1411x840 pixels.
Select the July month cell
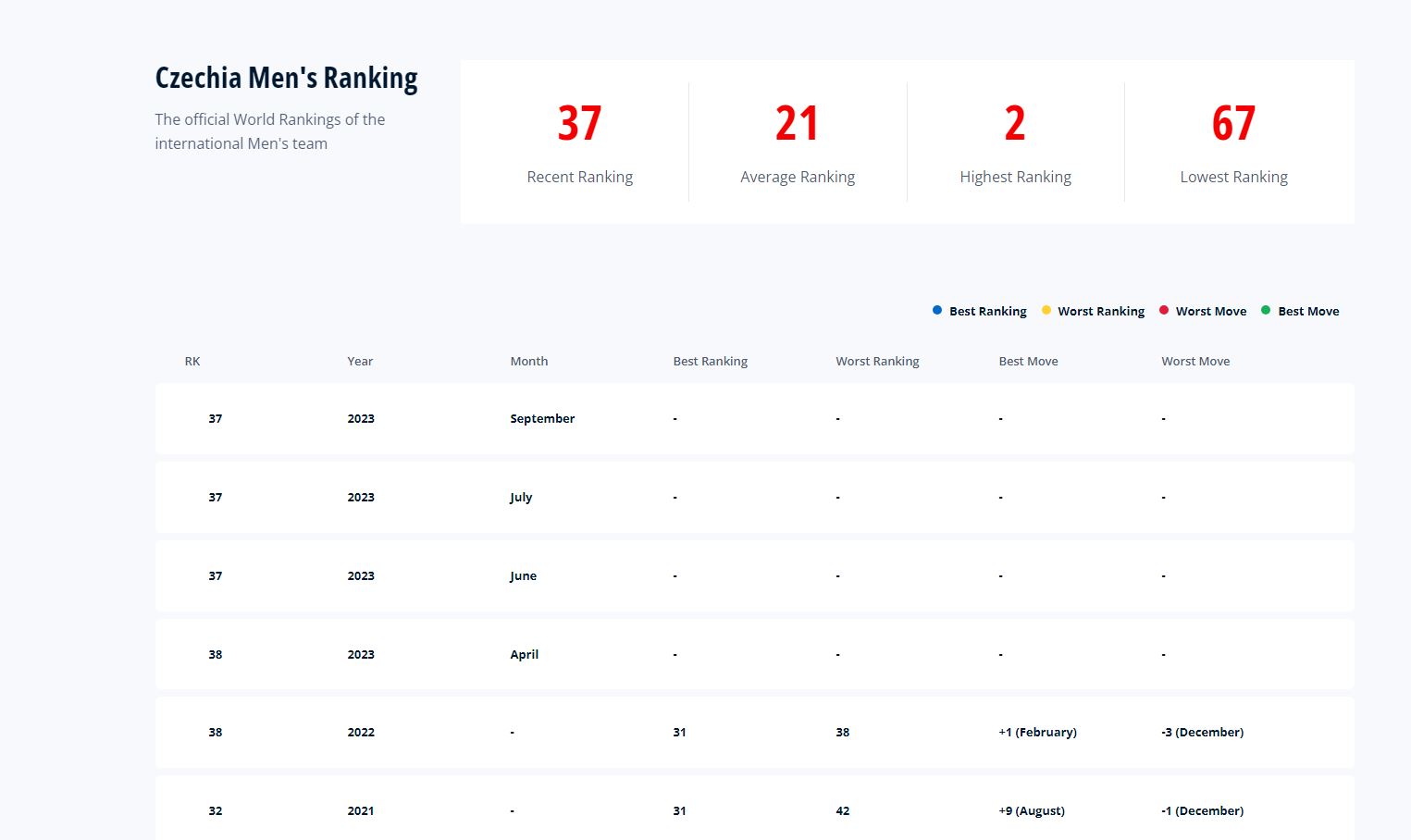521,498
